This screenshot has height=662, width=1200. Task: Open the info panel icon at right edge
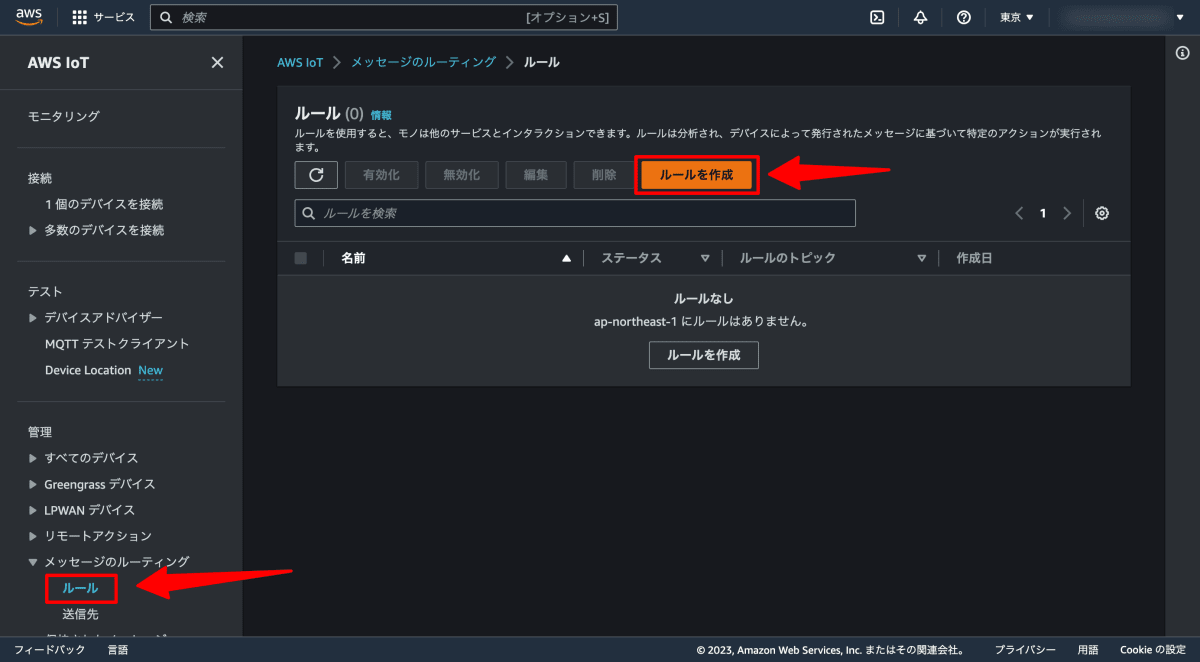(x=1183, y=54)
